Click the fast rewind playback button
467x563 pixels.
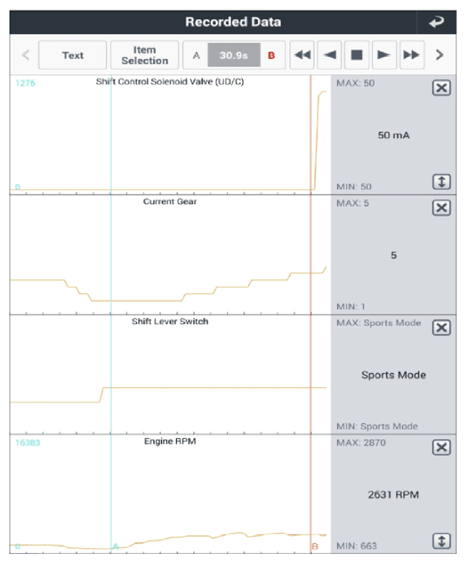coord(302,55)
